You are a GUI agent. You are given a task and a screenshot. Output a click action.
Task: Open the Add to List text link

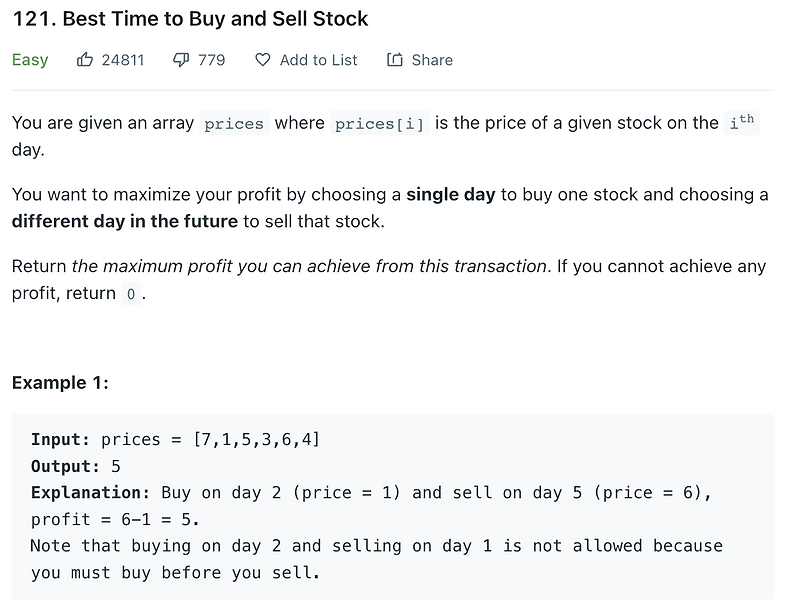point(318,60)
